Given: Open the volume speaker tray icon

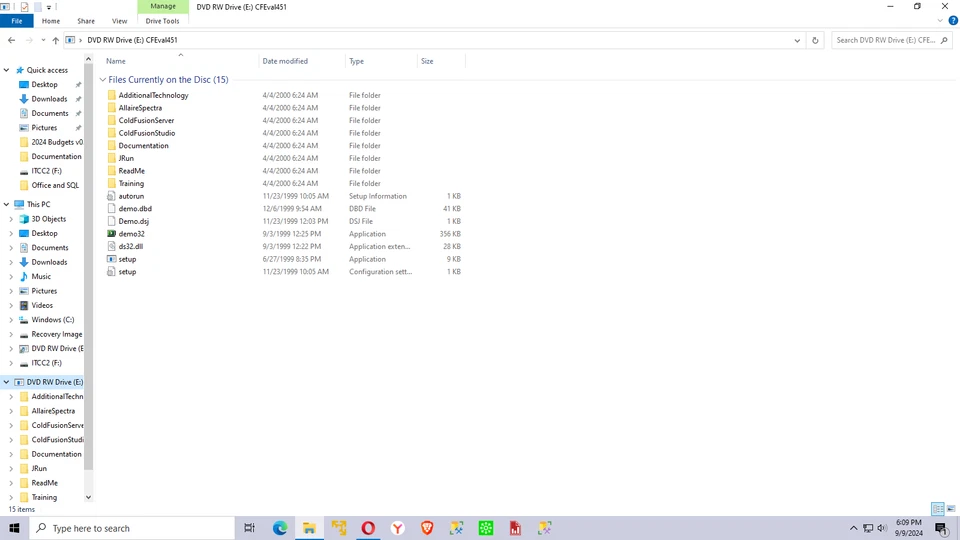Looking at the screenshot, I should coord(882,528).
